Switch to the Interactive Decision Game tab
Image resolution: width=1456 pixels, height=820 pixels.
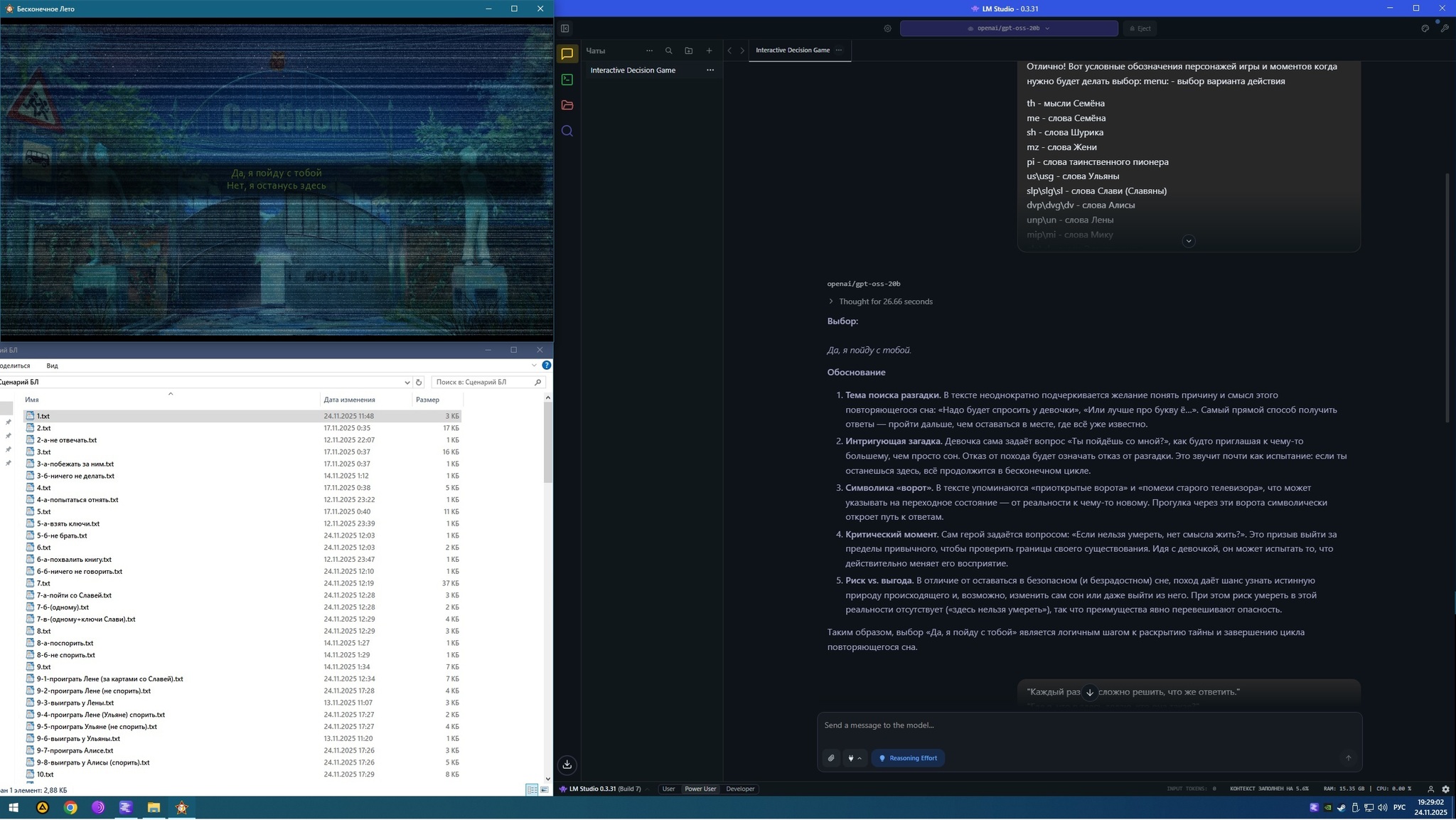792,50
